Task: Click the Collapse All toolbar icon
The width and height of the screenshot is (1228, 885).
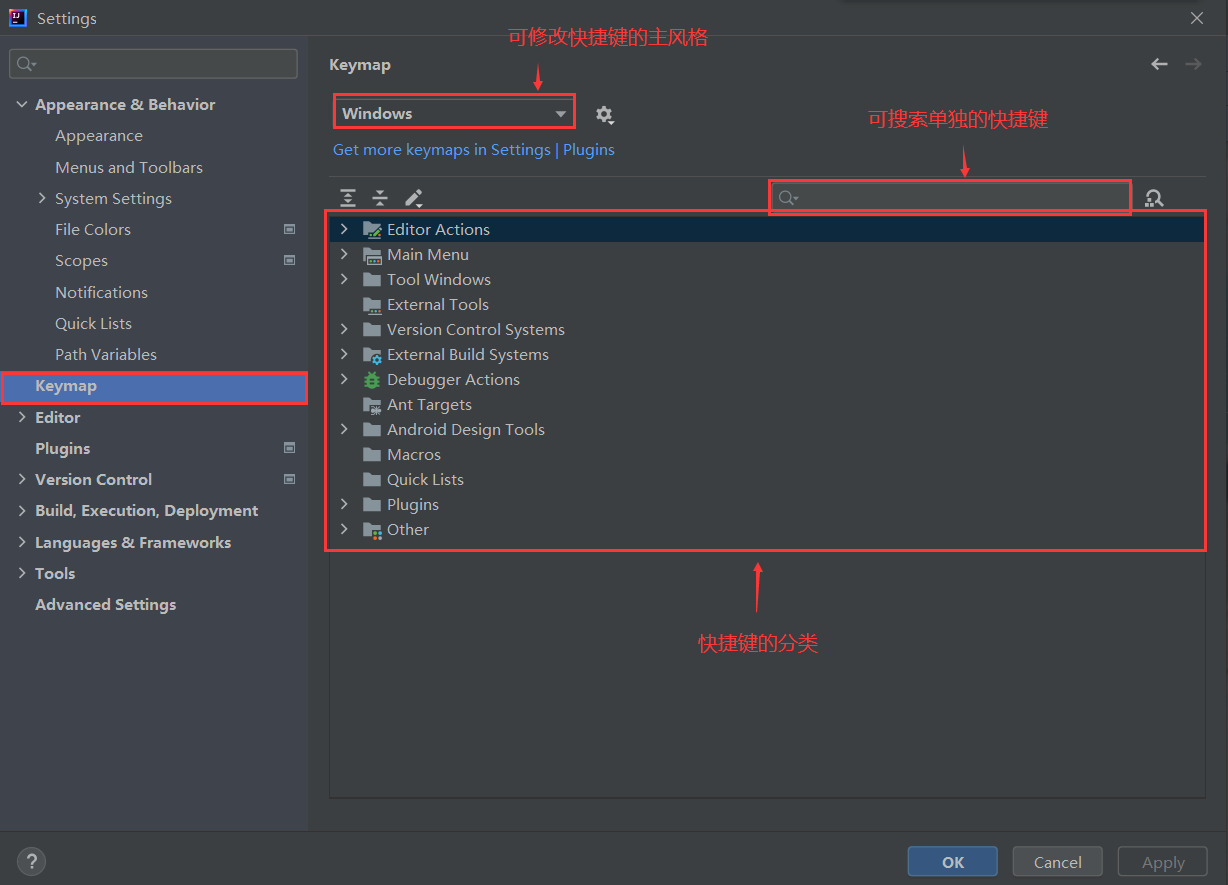Action: pyautogui.click(x=380, y=198)
